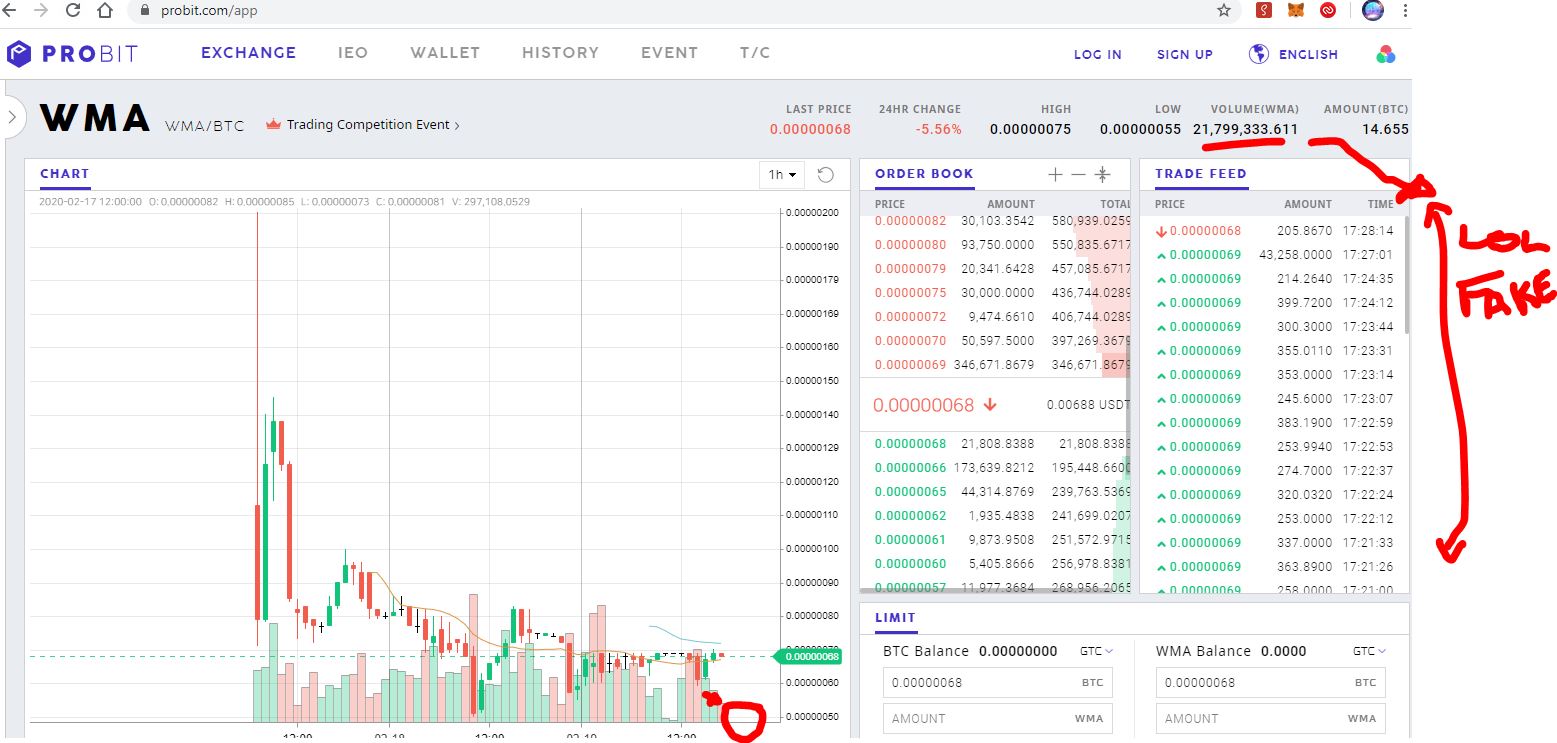
Task: Click the 17:28:14 trade feed row
Action: [1273, 231]
